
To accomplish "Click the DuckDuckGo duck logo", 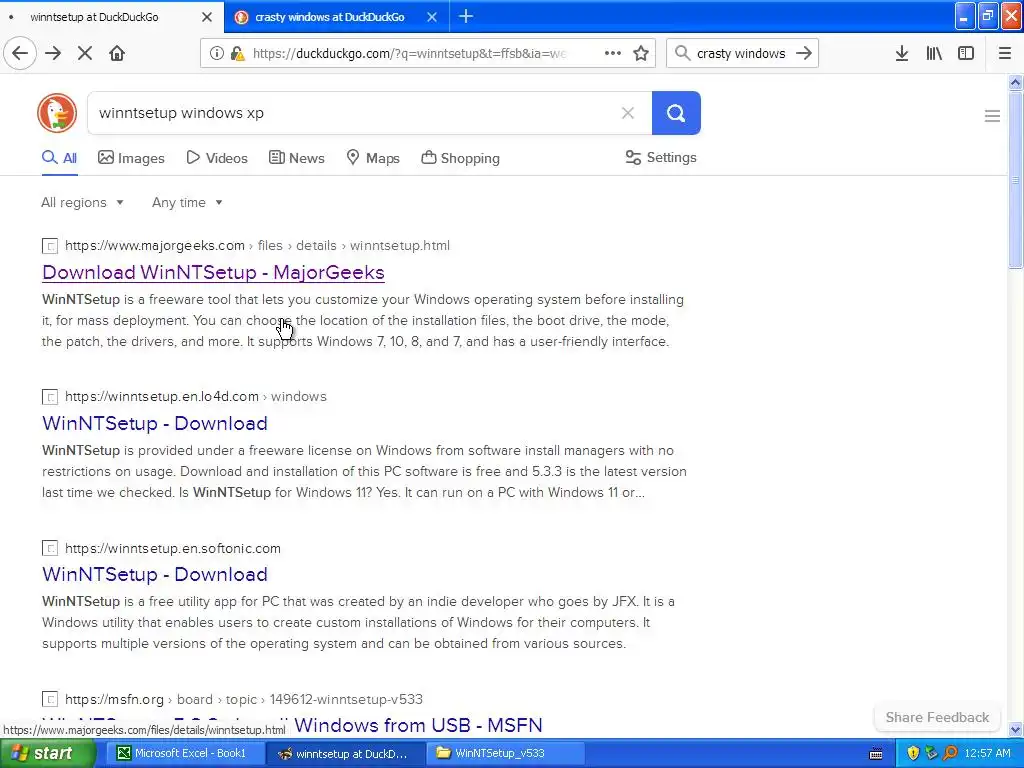I will (x=57, y=113).
